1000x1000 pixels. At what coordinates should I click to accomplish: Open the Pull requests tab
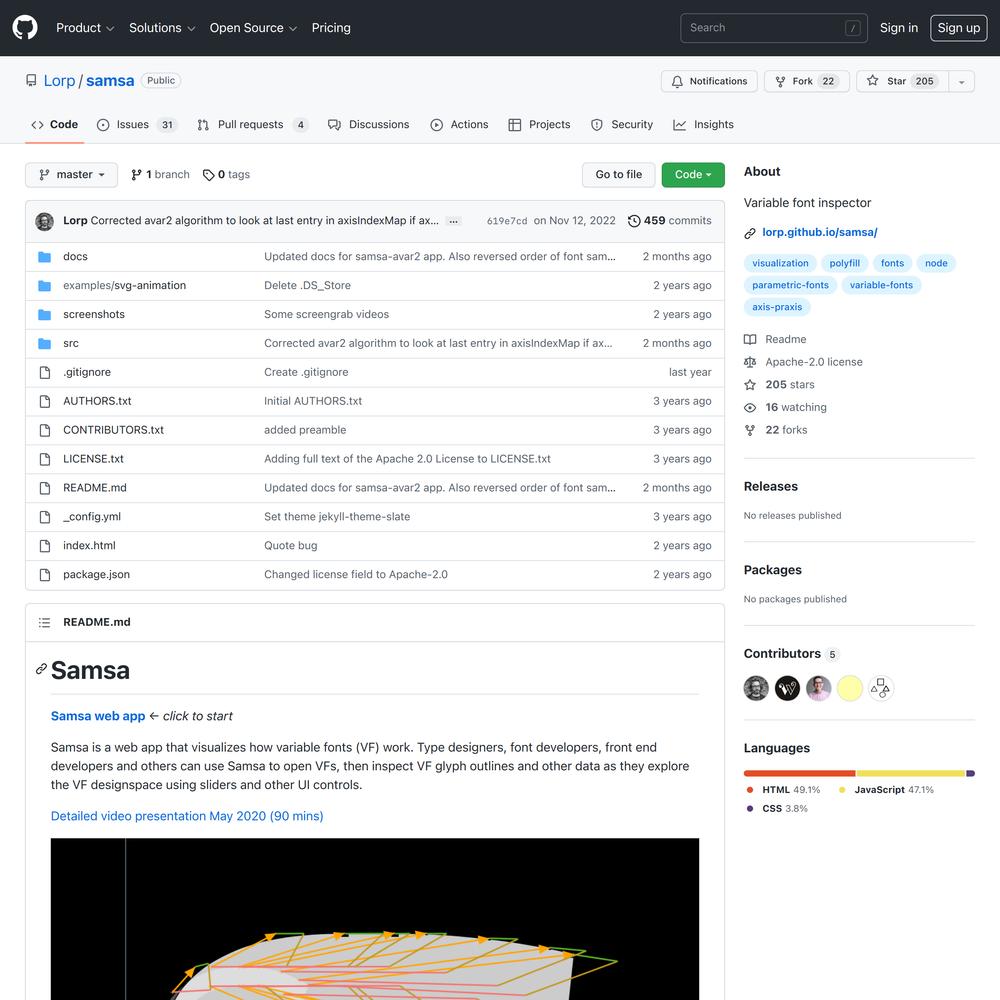click(253, 125)
